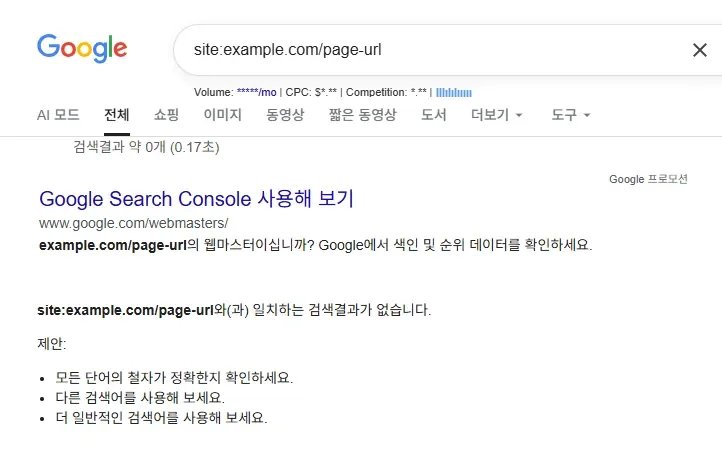Viewport: 722px width, 471px height.
Task: Select the 도서 tab
Action: pos(433,115)
